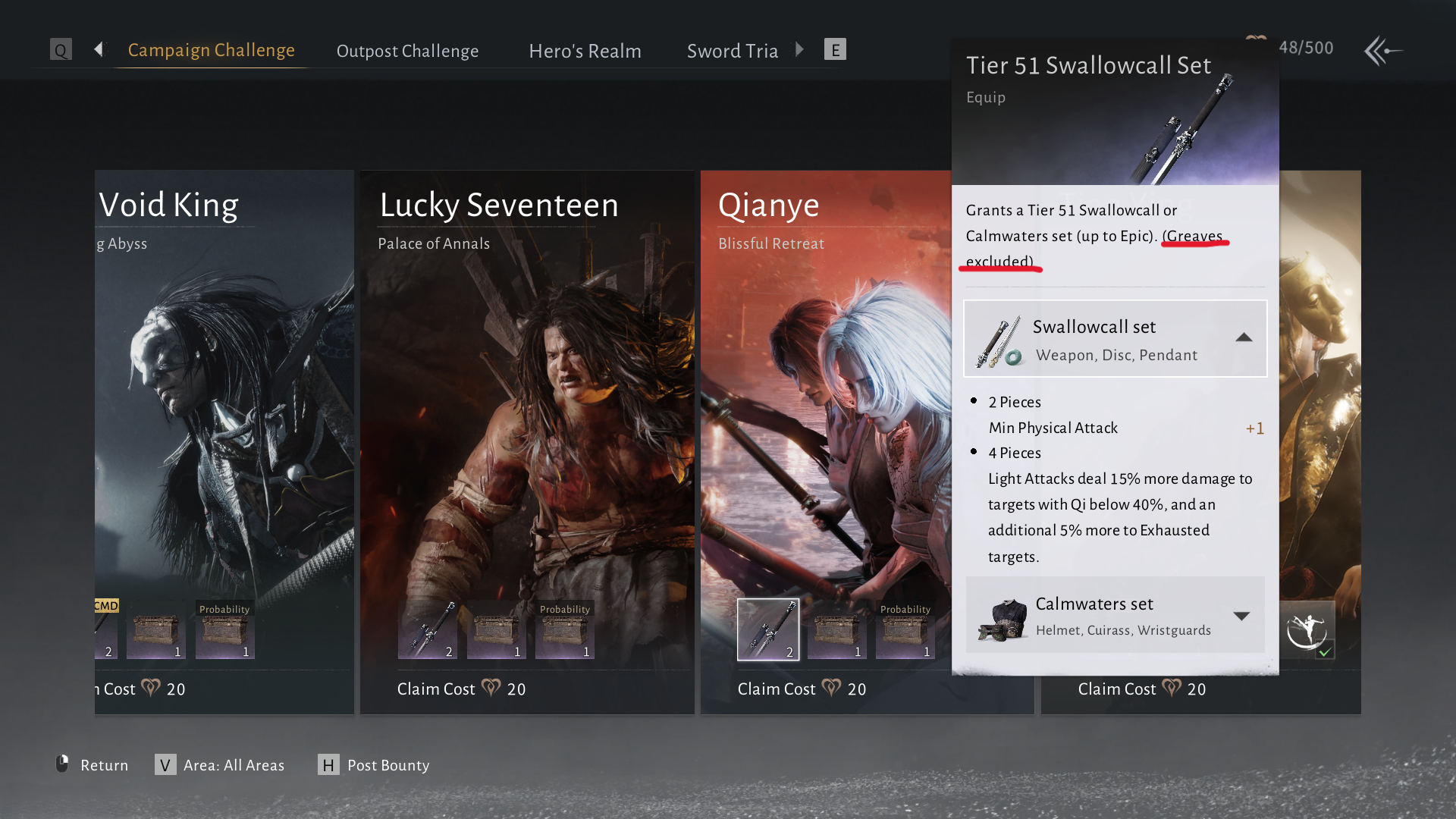Image resolution: width=1456 pixels, height=819 pixels.
Task: Click the E key next-tab icon
Action: pyautogui.click(x=835, y=50)
